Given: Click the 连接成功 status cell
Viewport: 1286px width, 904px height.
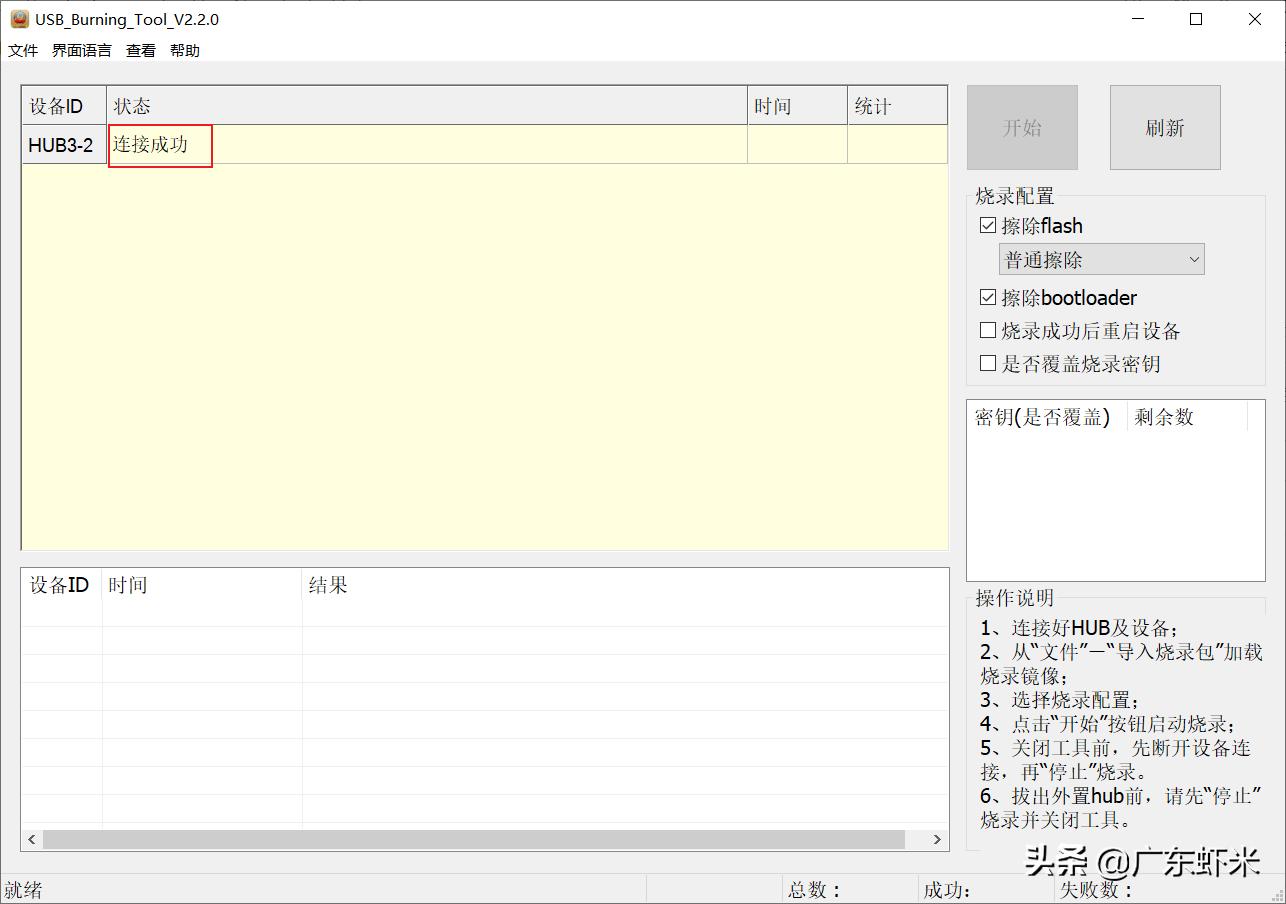Looking at the screenshot, I should click(x=159, y=144).
